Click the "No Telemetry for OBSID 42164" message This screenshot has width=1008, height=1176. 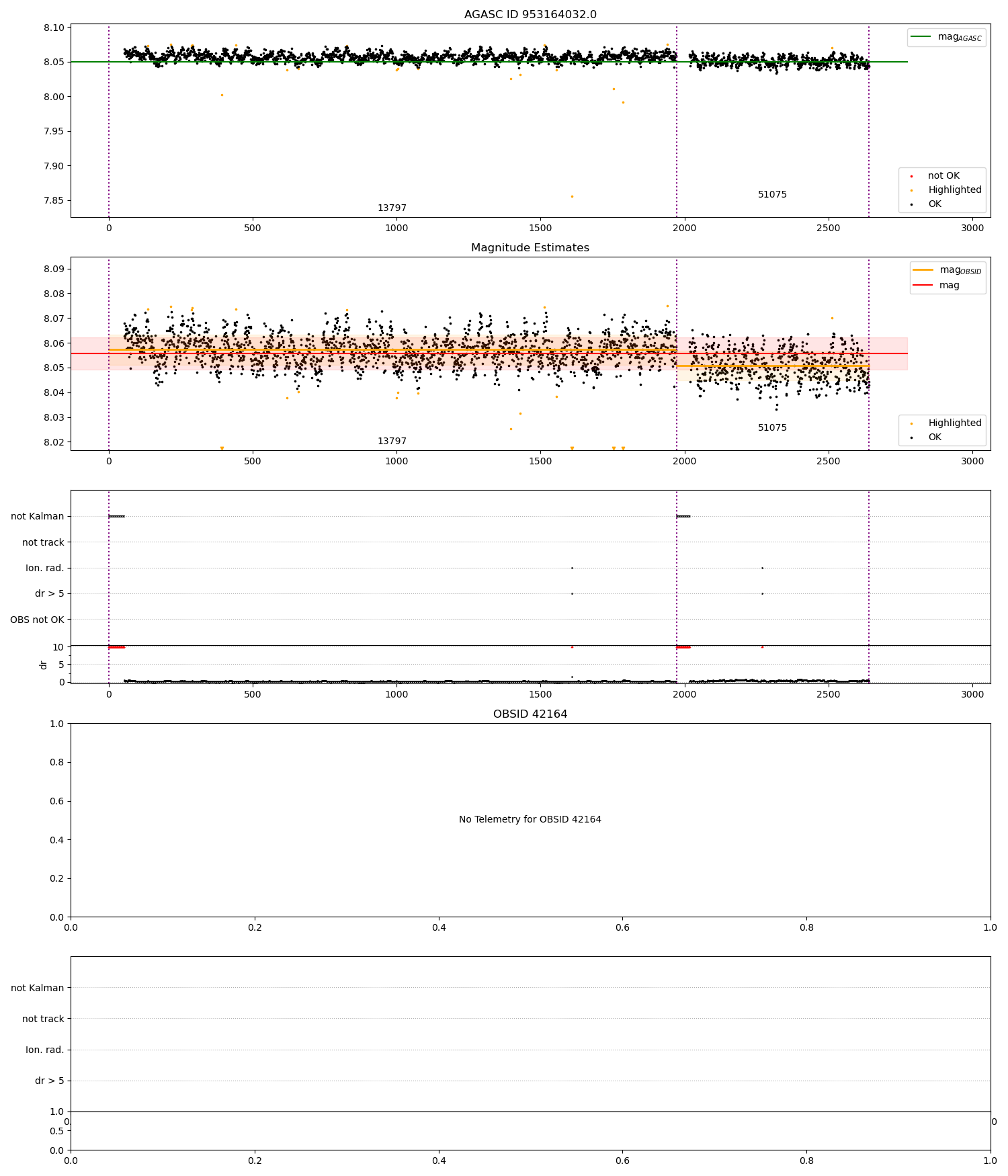[x=530, y=820]
